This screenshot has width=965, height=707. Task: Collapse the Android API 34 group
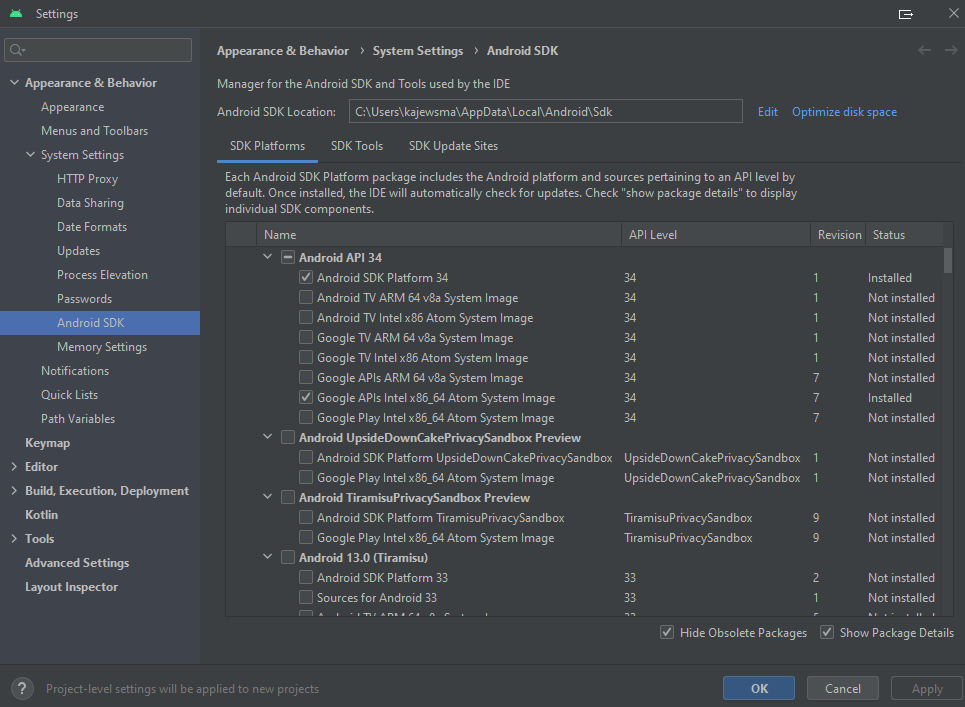267,257
